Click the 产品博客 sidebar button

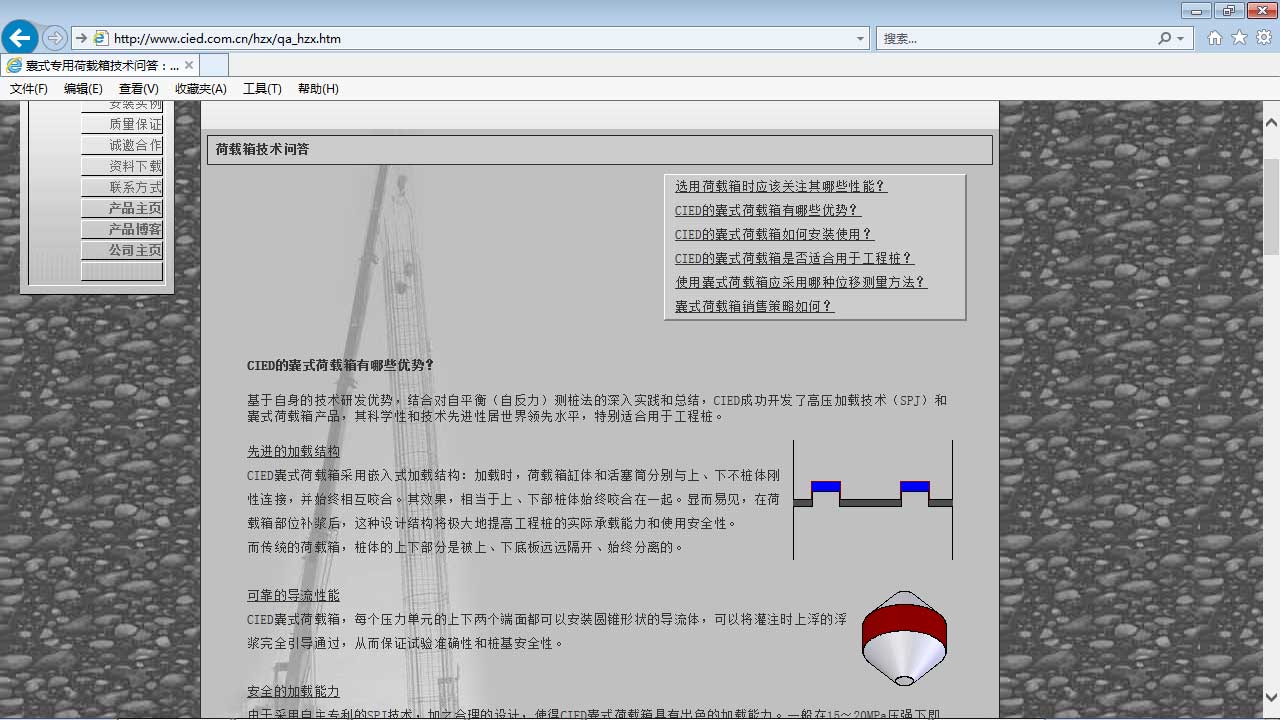[122, 229]
